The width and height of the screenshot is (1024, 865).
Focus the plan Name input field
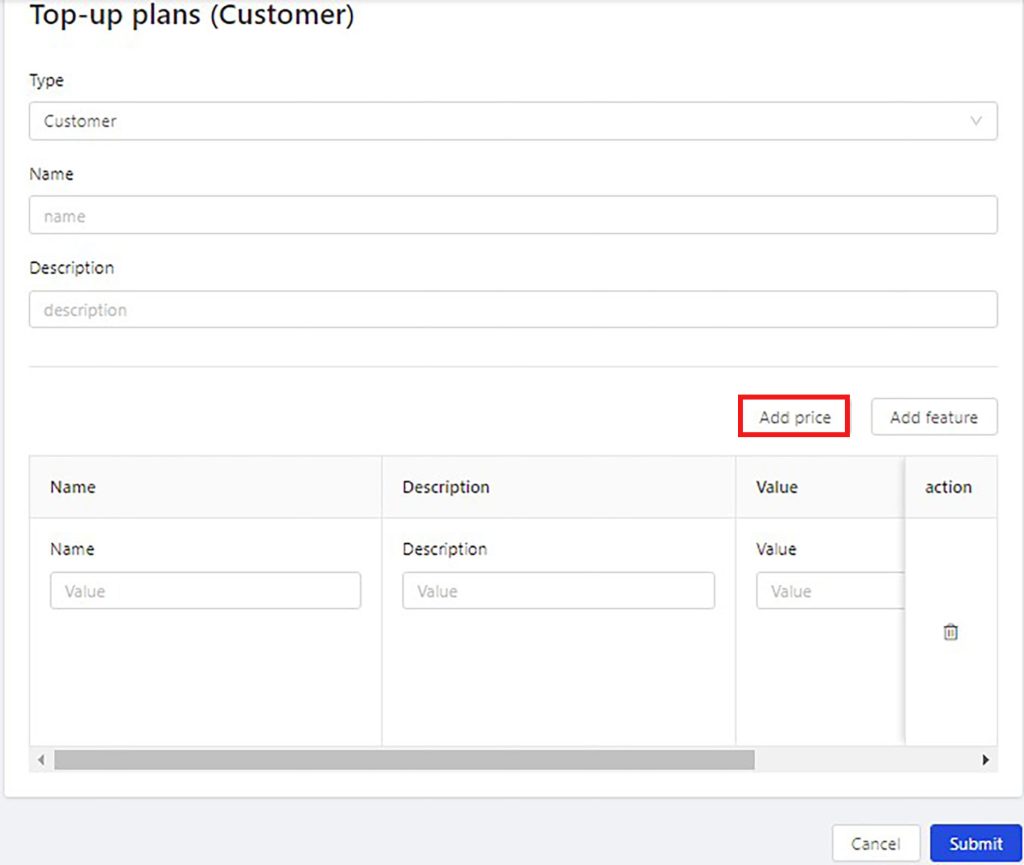click(513, 215)
